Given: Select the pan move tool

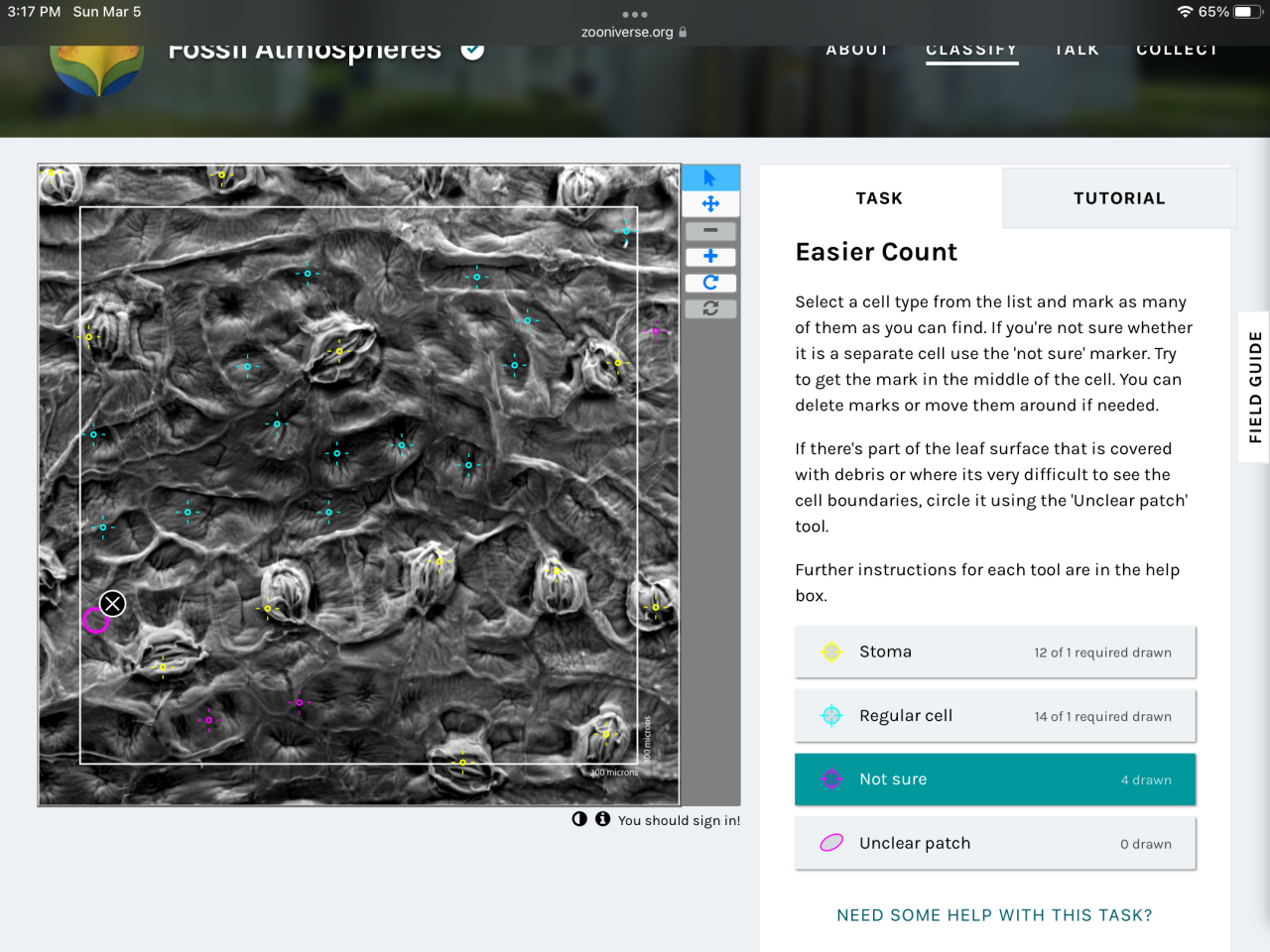Looking at the screenshot, I should 710,204.
